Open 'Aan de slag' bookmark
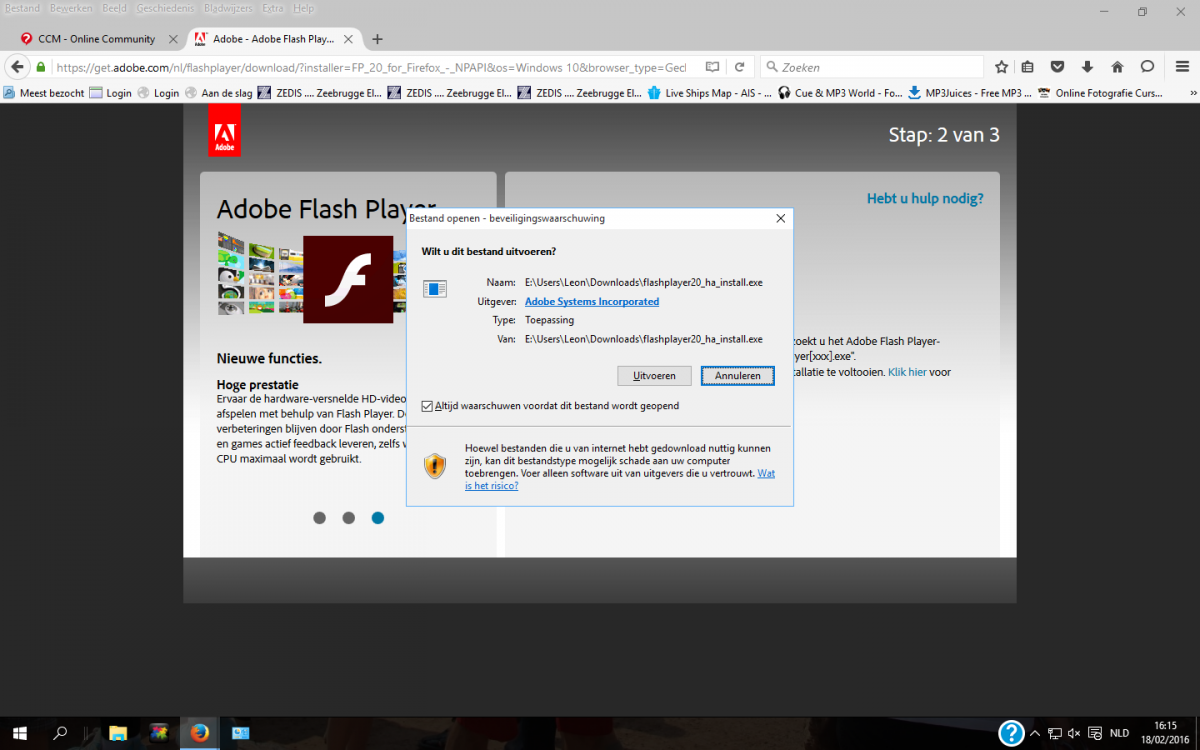1200x750 pixels. (x=217, y=93)
